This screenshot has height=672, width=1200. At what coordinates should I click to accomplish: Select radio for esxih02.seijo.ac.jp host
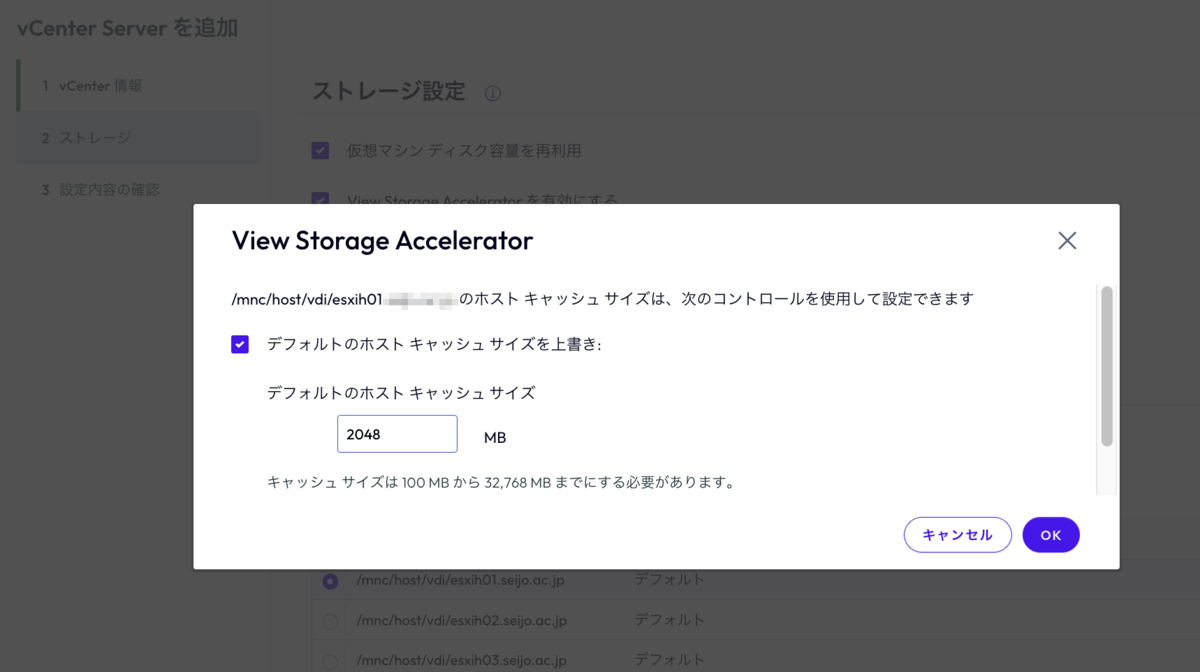pos(330,621)
